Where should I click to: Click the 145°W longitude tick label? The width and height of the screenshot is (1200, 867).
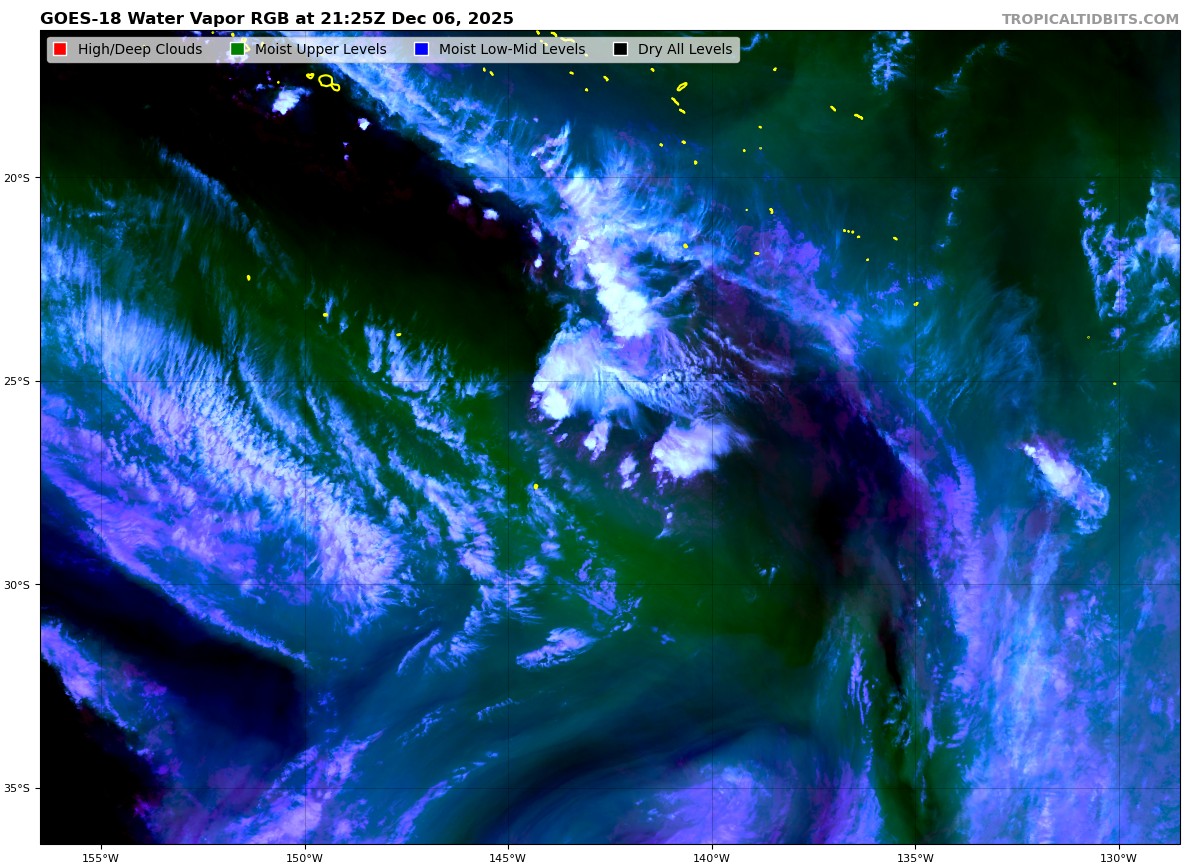508,858
